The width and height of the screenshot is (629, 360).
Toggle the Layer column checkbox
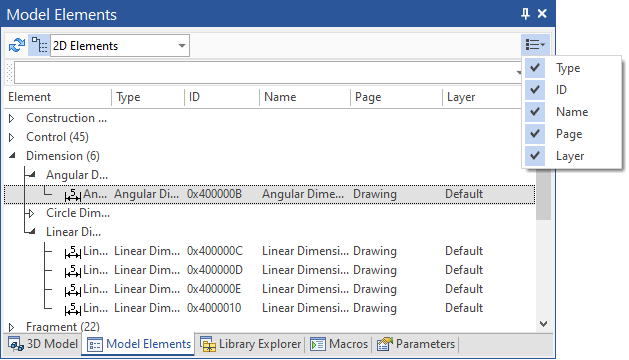[x=535, y=156]
